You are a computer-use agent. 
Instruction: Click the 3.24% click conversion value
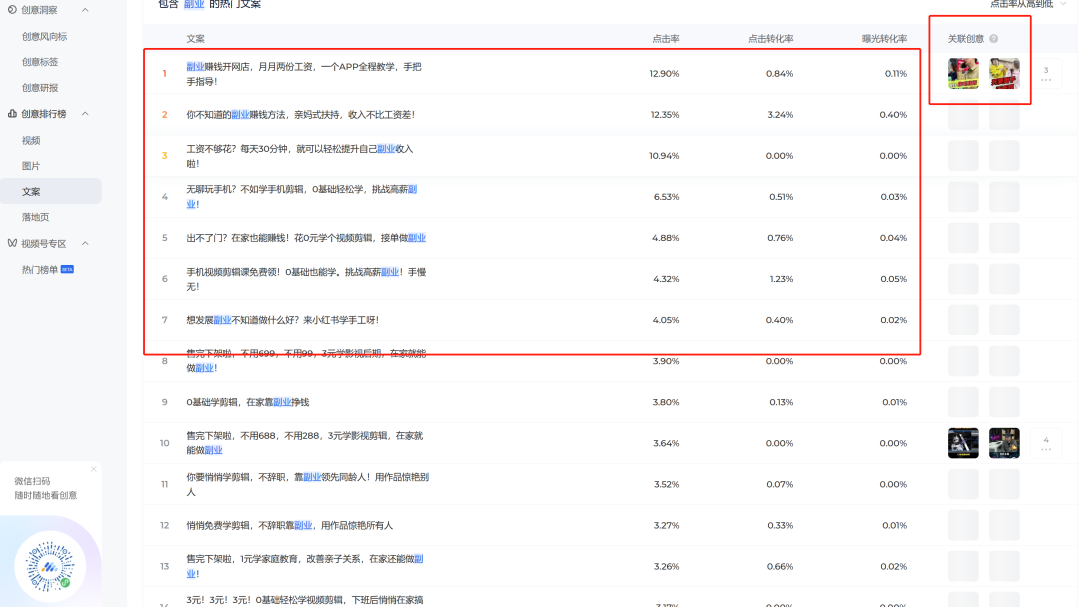point(780,114)
